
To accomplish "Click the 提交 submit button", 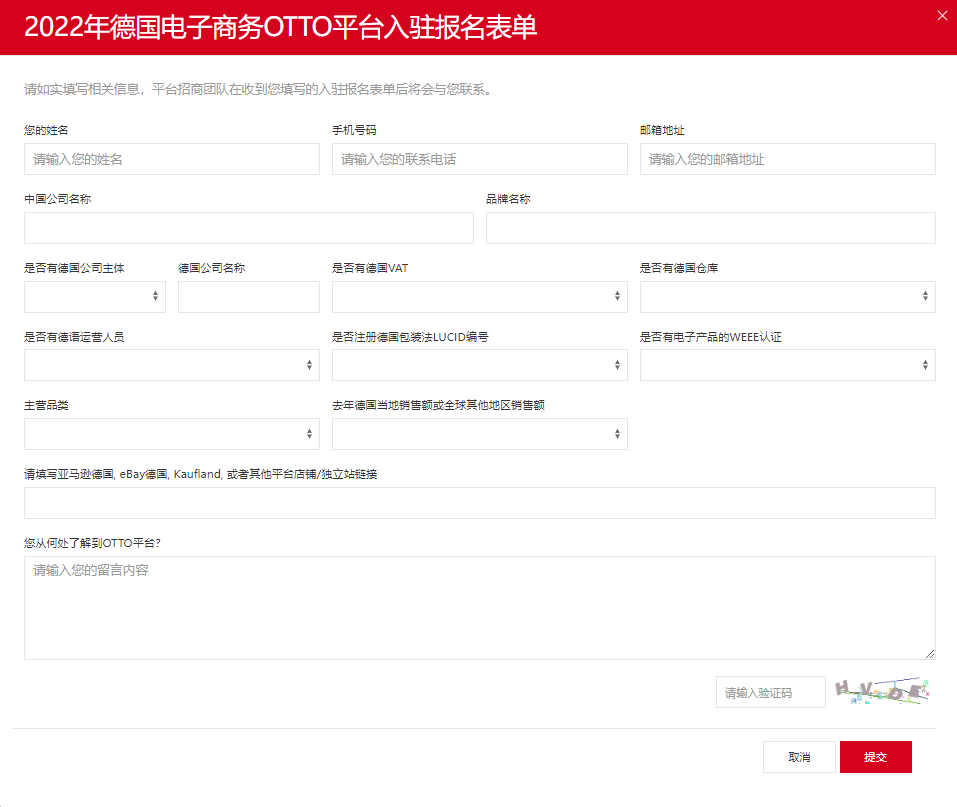I will [x=875, y=757].
